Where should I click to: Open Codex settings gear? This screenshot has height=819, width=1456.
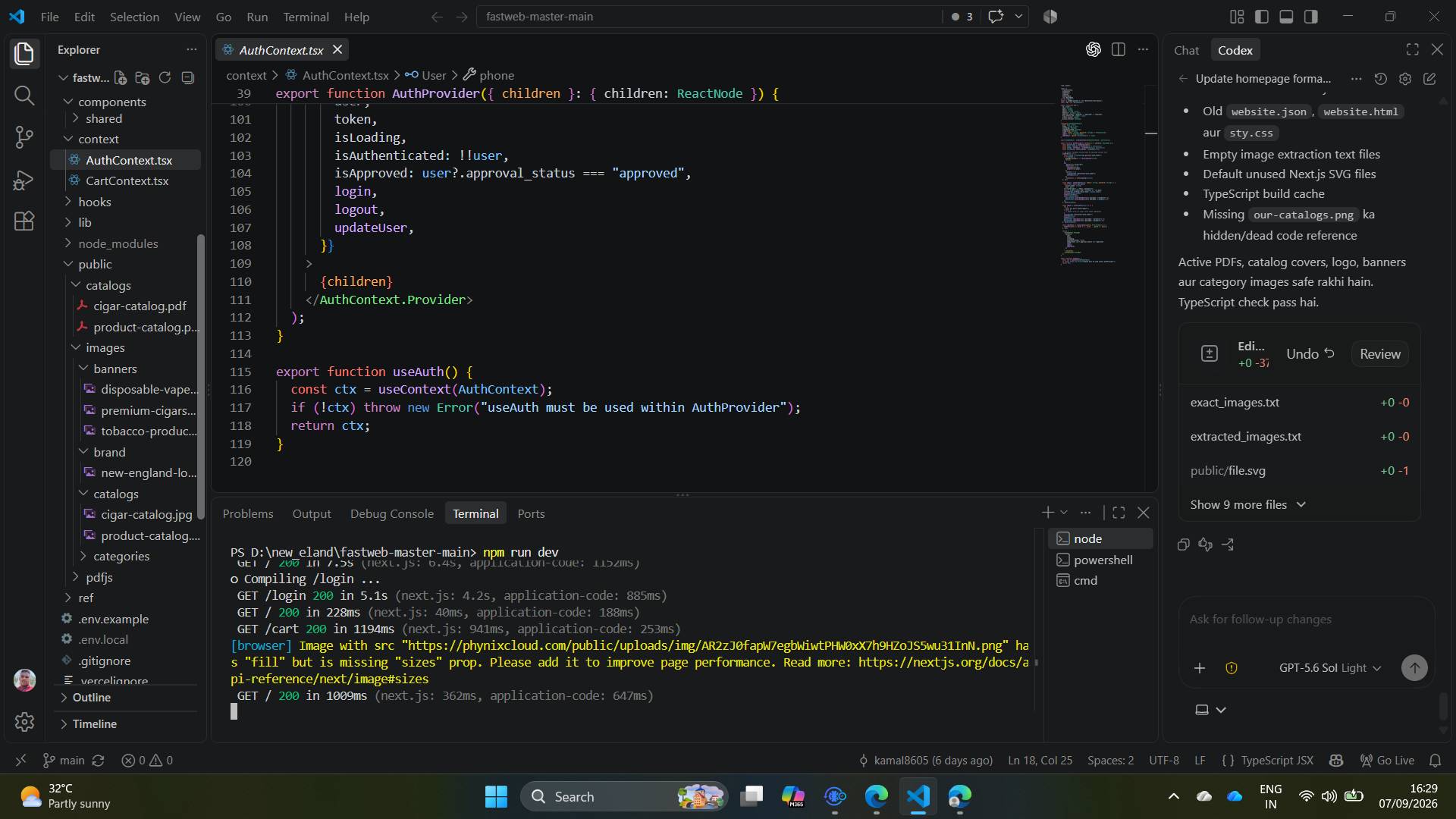1405,79
